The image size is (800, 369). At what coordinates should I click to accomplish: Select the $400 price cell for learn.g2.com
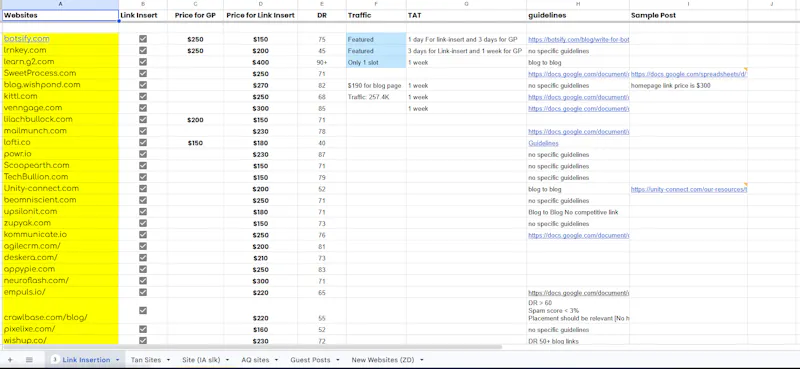260,62
